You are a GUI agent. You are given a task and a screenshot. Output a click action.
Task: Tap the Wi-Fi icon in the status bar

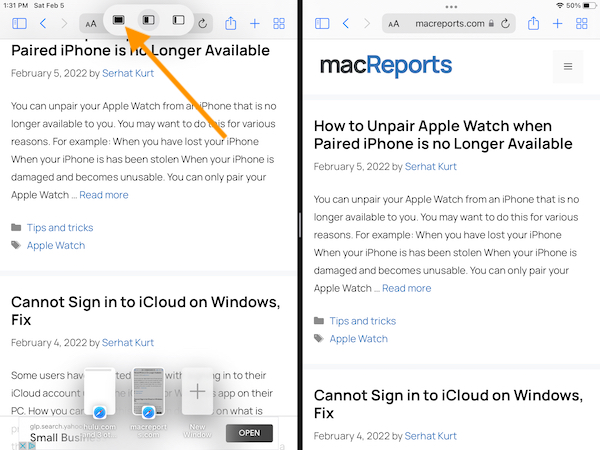coord(560,6)
